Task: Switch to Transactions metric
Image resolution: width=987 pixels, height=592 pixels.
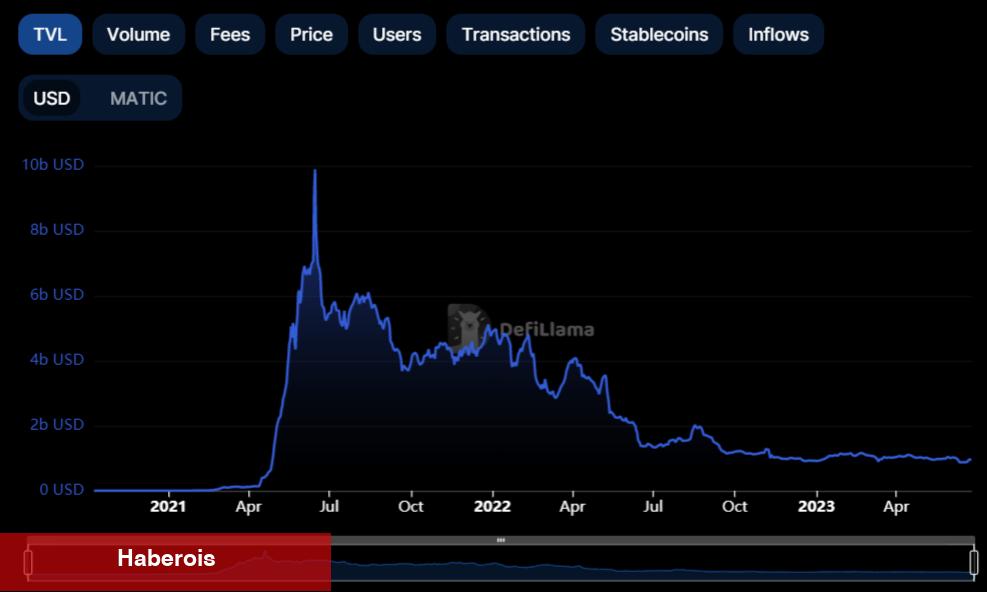Action: coord(516,34)
